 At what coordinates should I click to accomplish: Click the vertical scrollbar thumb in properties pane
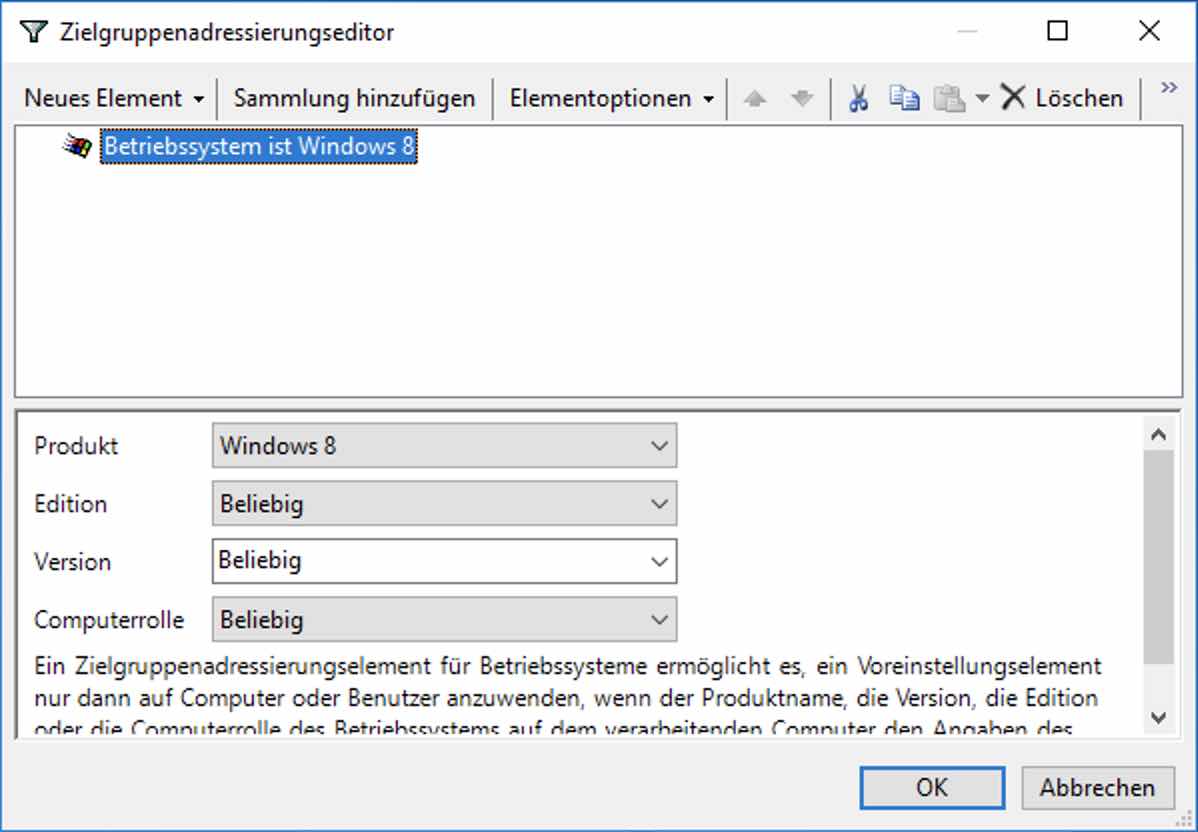point(1158,557)
